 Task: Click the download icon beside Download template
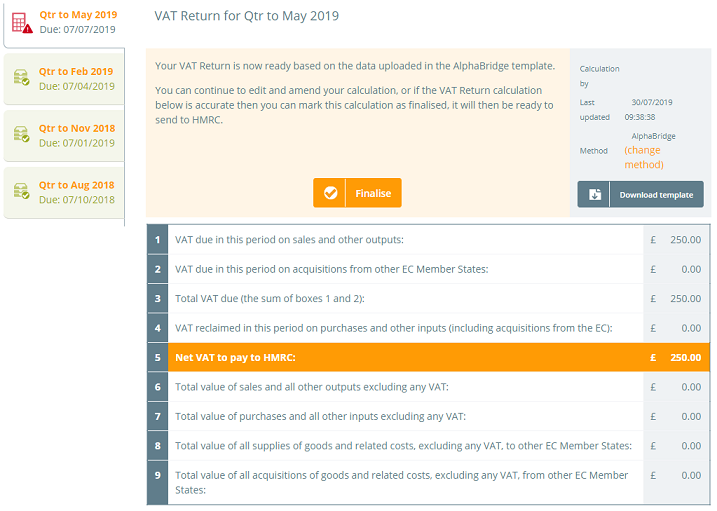[x=594, y=195]
